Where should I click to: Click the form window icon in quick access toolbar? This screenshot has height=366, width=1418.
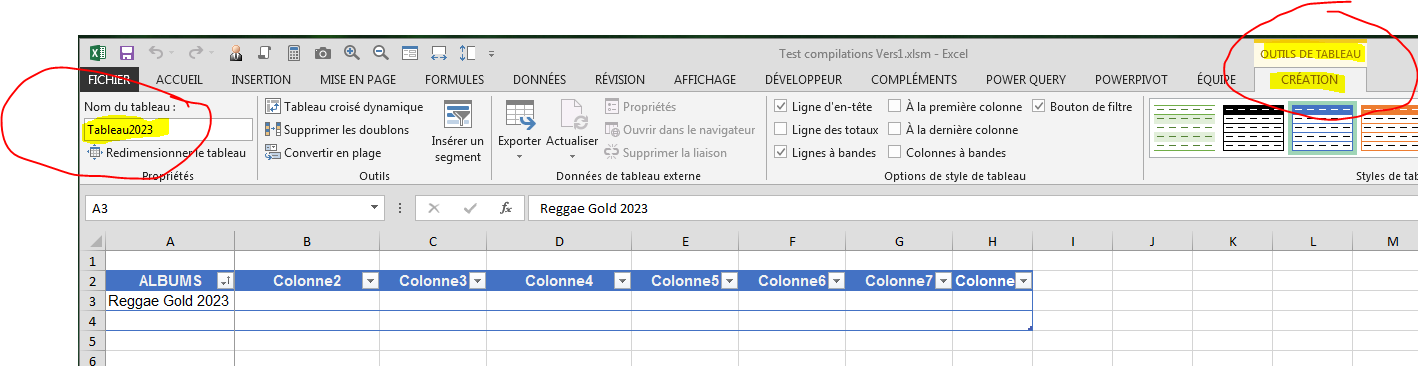tap(410, 53)
